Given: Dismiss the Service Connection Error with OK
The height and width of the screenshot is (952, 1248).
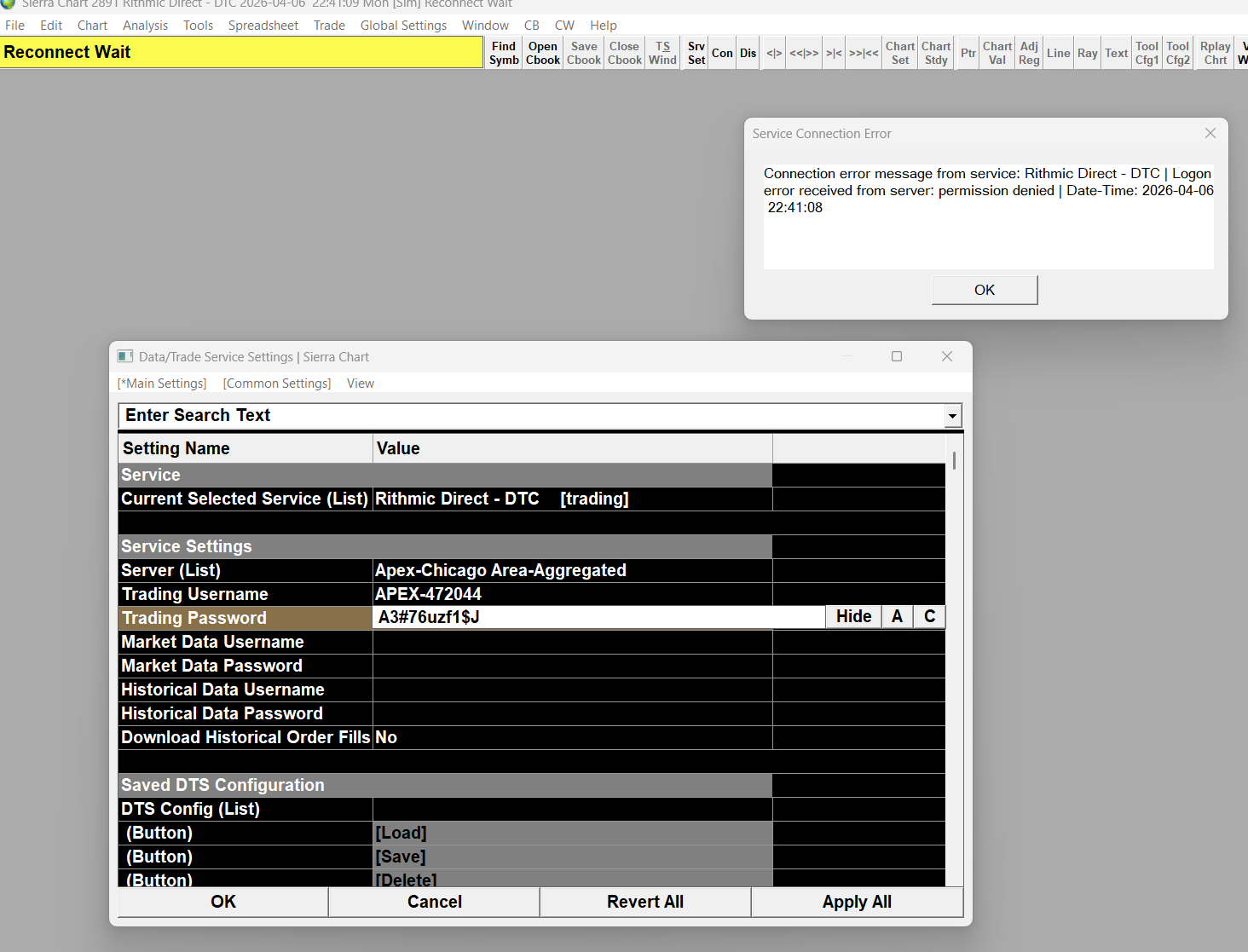Looking at the screenshot, I should [985, 290].
